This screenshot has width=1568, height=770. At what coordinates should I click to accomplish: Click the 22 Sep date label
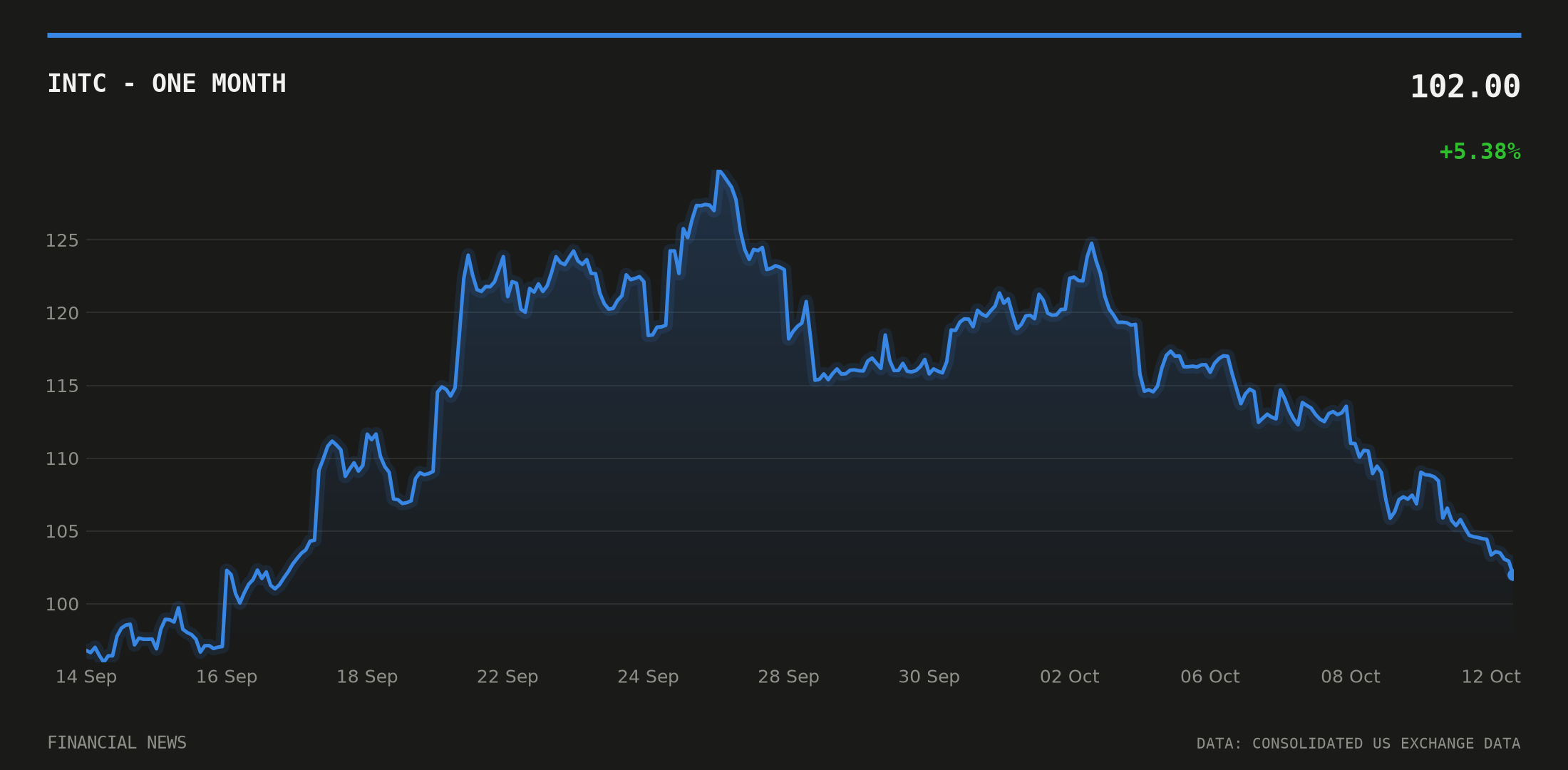[507, 677]
